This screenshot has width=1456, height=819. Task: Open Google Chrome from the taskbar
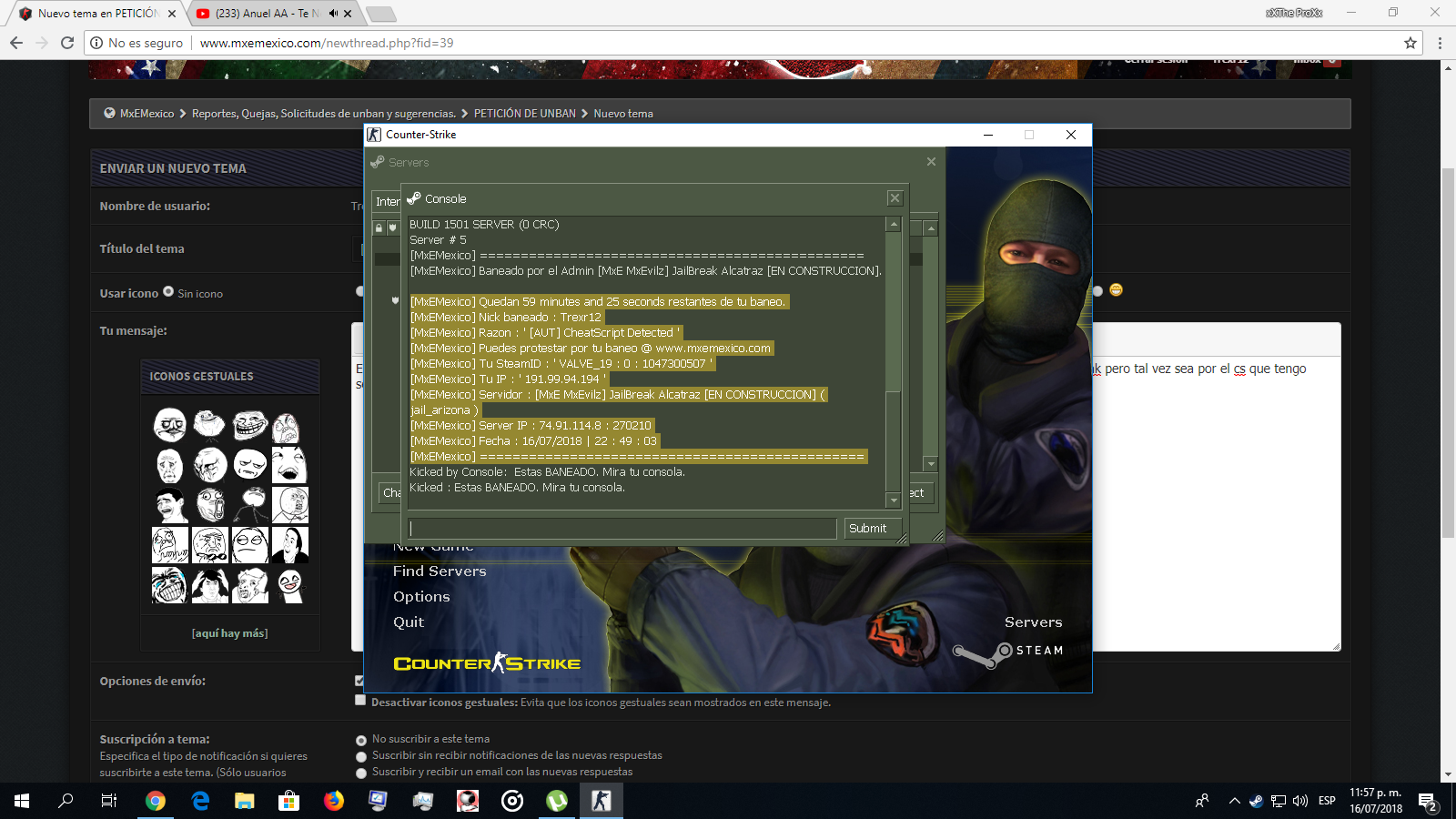(156, 801)
